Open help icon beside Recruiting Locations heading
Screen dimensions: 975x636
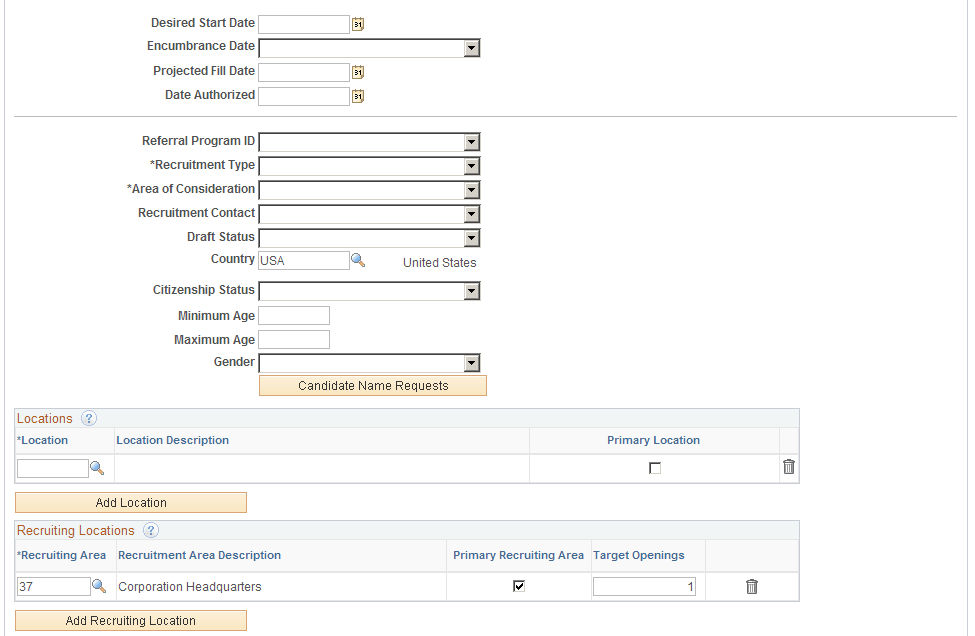pos(150,530)
